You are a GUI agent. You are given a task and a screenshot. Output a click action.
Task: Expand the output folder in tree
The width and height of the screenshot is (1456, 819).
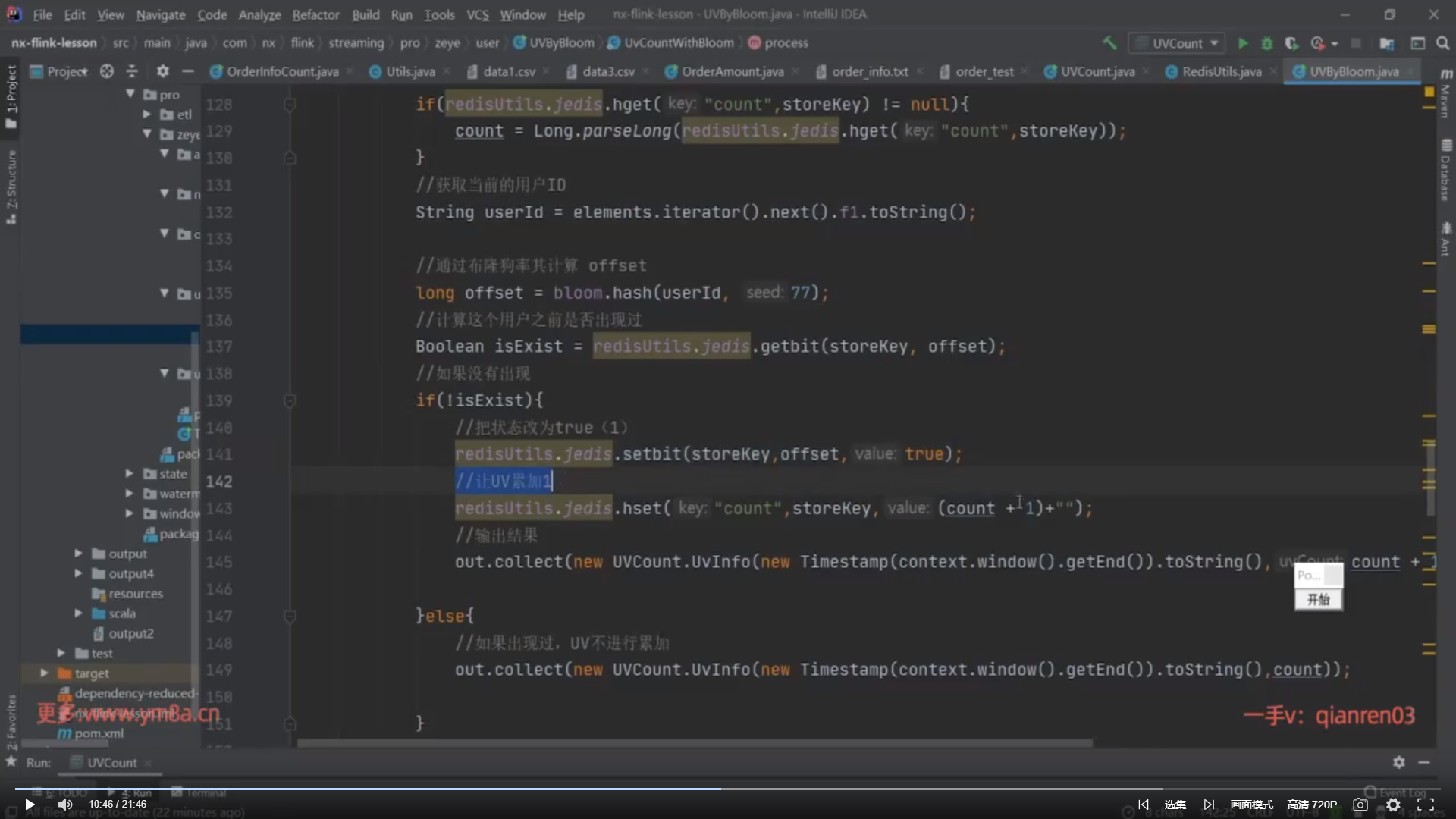click(x=78, y=554)
